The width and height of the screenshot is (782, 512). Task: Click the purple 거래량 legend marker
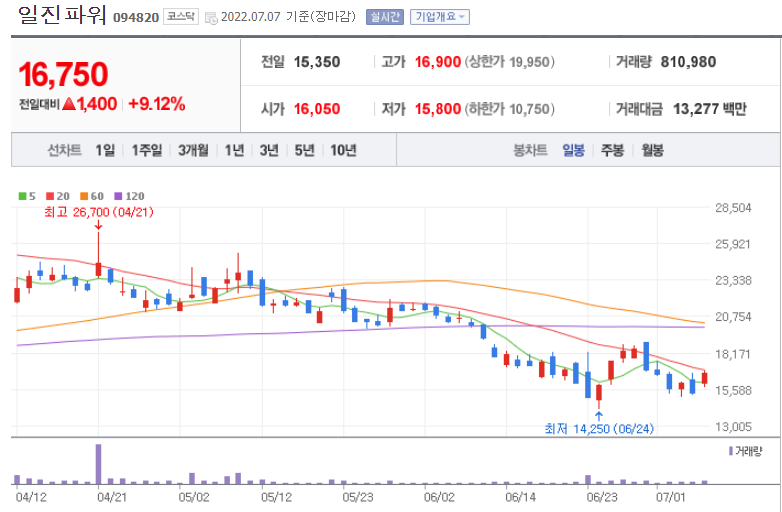(x=731, y=451)
